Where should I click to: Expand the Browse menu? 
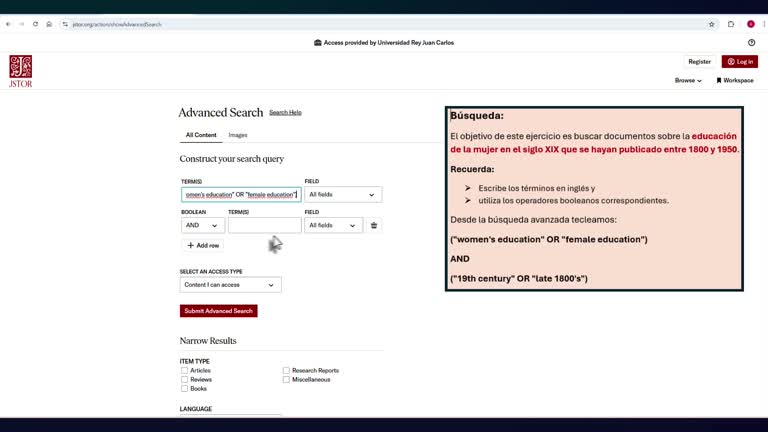pyautogui.click(x=688, y=80)
